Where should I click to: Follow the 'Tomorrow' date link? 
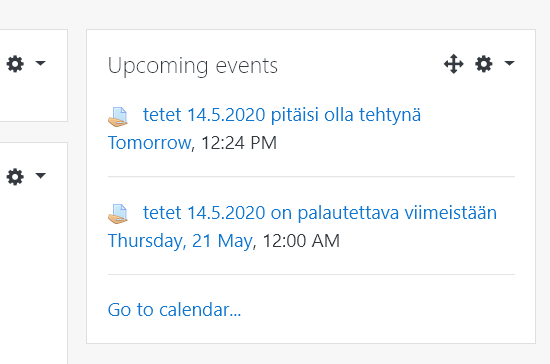(x=149, y=143)
